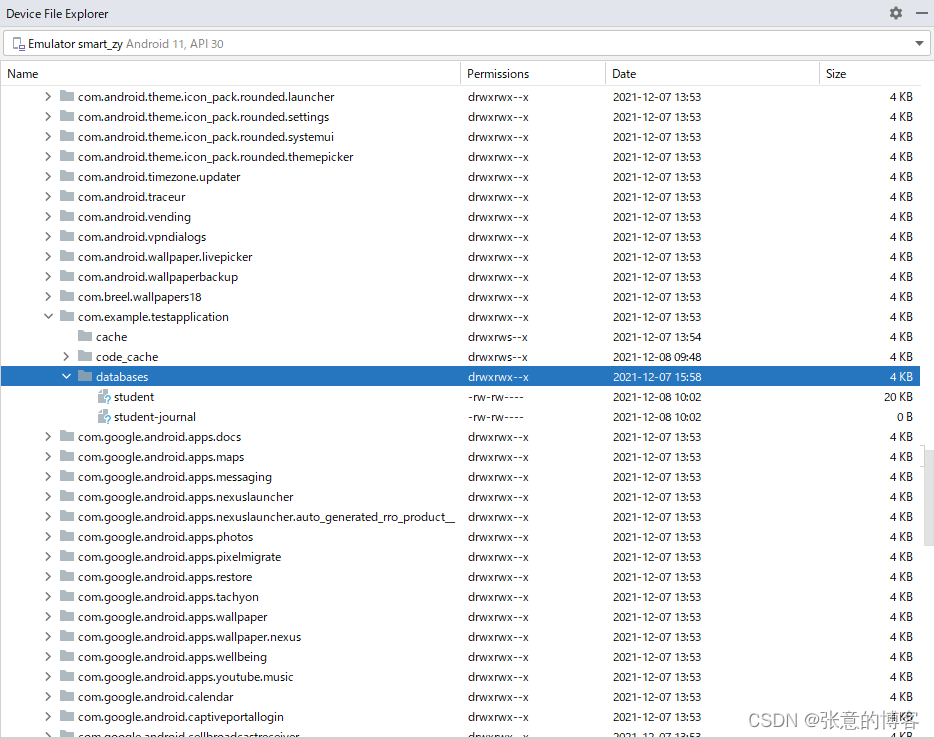Image resolution: width=934 pixels, height=739 pixels.
Task: Open the Device File Explorer settings gear
Action: pos(895,13)
